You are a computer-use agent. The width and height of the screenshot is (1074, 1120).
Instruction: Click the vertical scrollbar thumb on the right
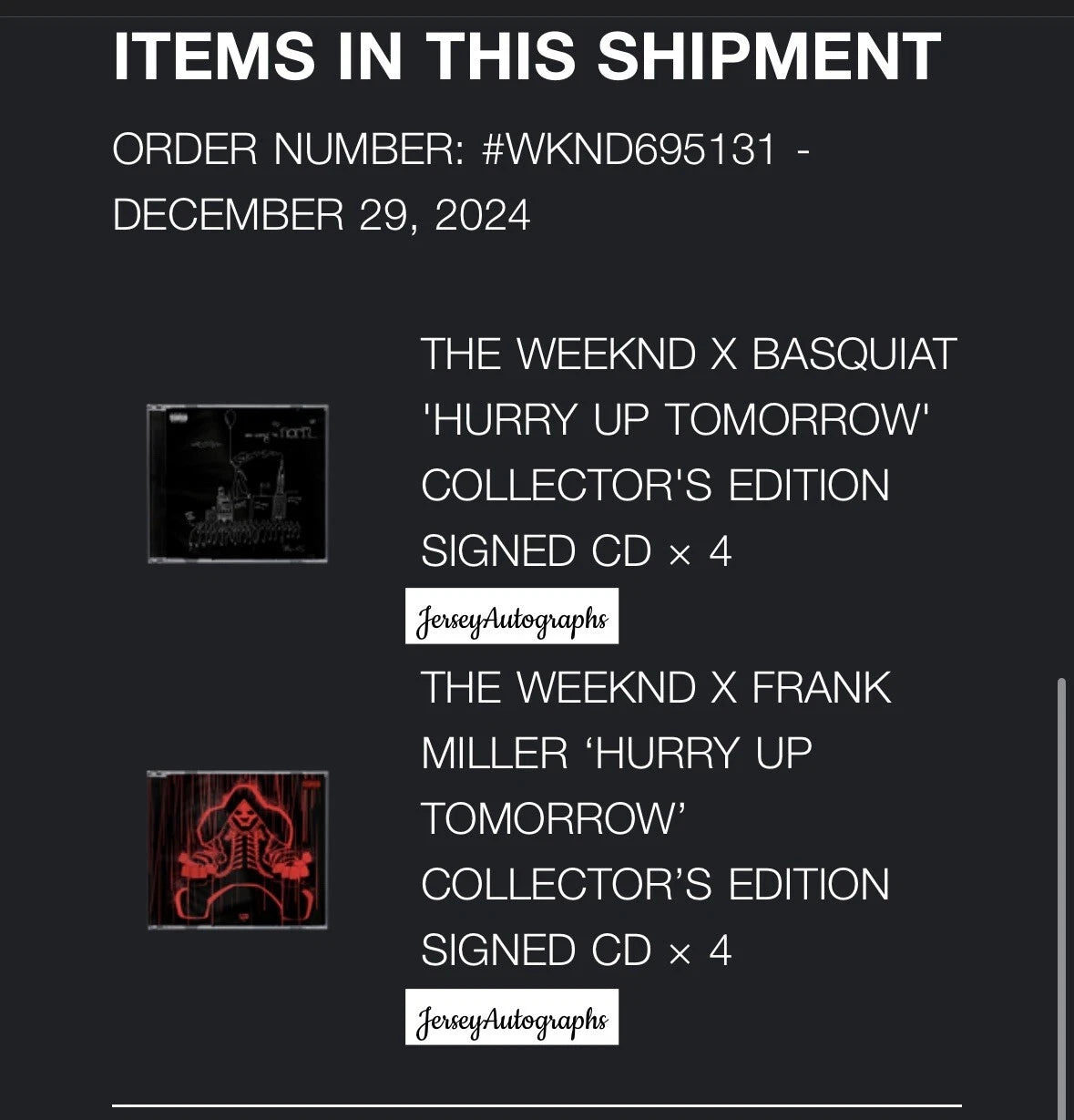[x=1060, y=893]
